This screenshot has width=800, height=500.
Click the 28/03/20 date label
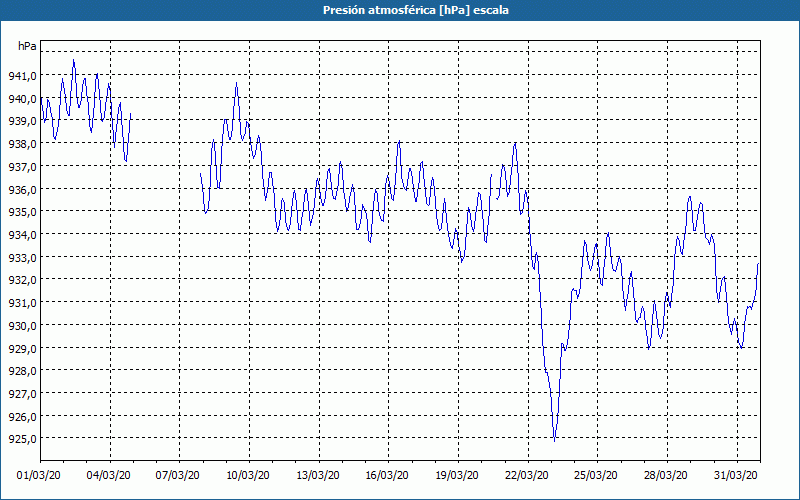666,476
